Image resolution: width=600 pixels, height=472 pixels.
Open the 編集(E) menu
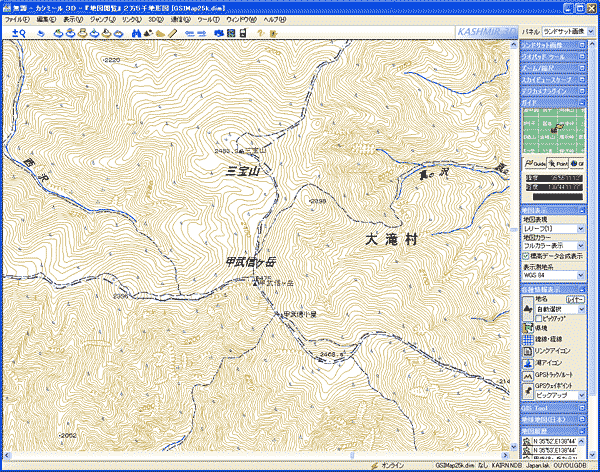[46, 20]
